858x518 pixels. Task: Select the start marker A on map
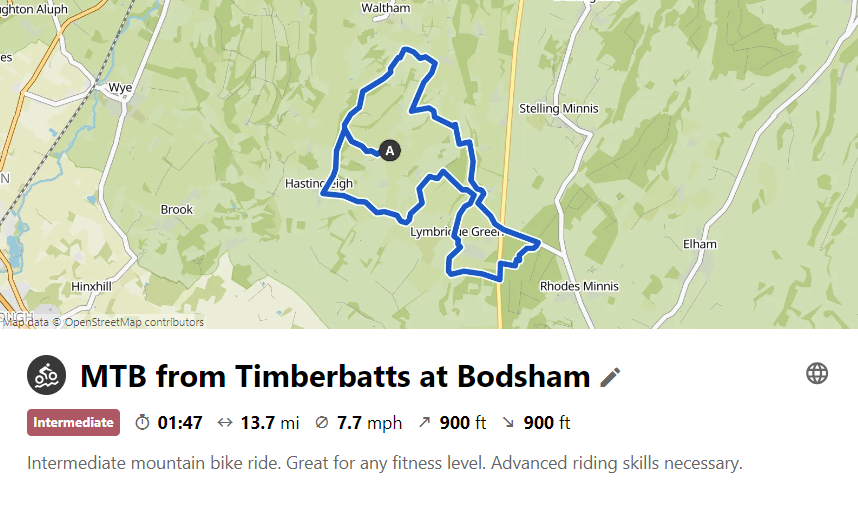[x=390, y=150]
